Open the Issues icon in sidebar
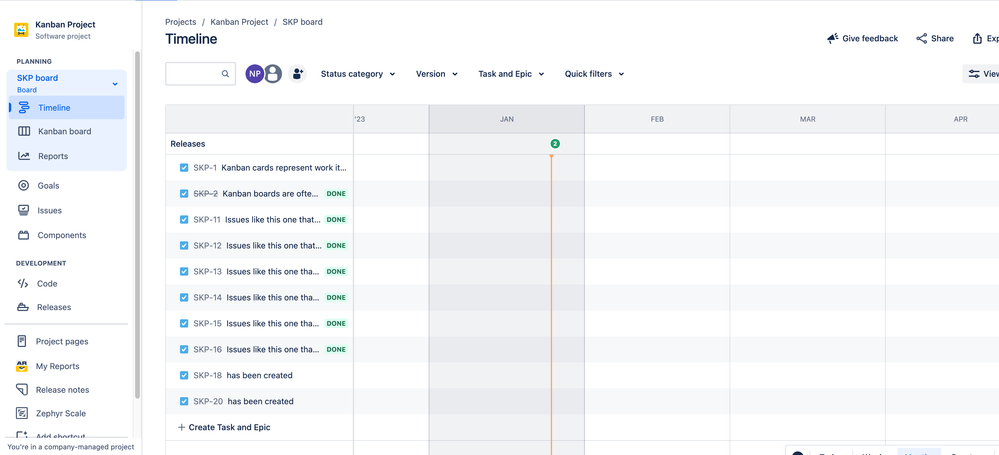This screenshot has height=455, width=999. click(24, 210)
